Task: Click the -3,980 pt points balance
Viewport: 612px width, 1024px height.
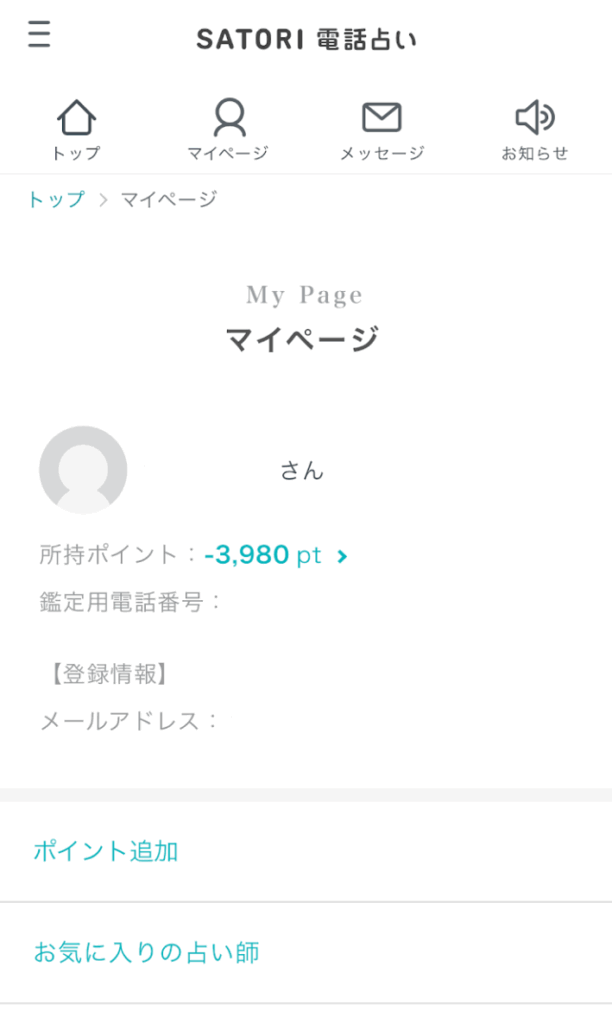Action: [263, 555]
